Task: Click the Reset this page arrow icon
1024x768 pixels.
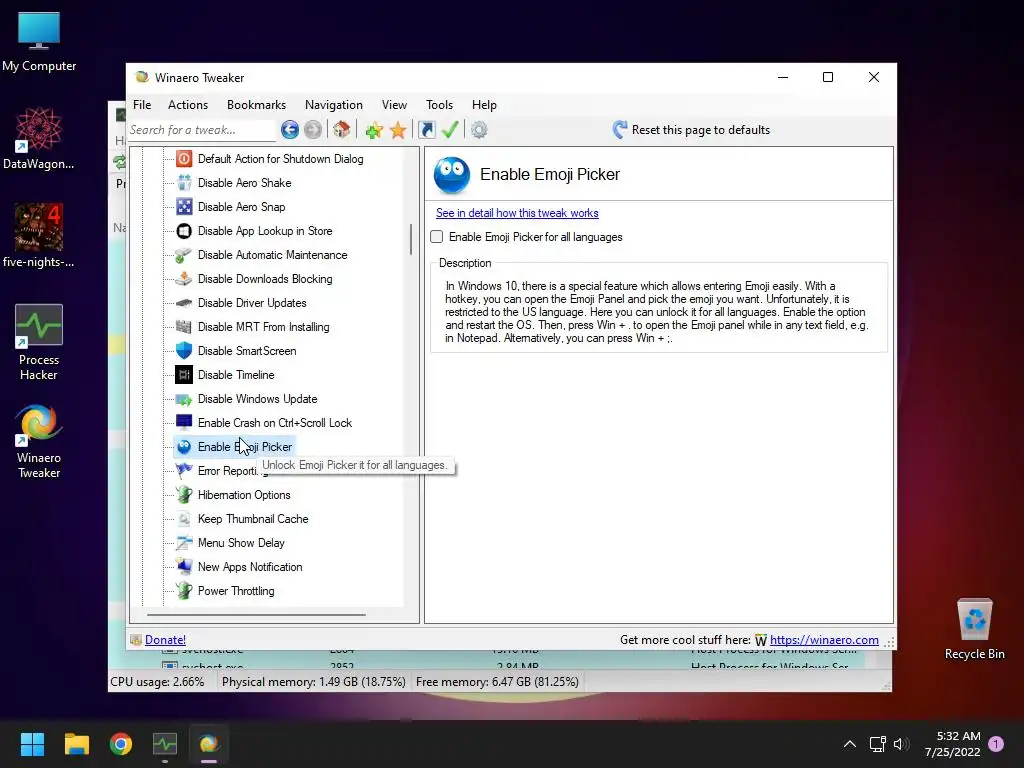Action: [620, 129]
